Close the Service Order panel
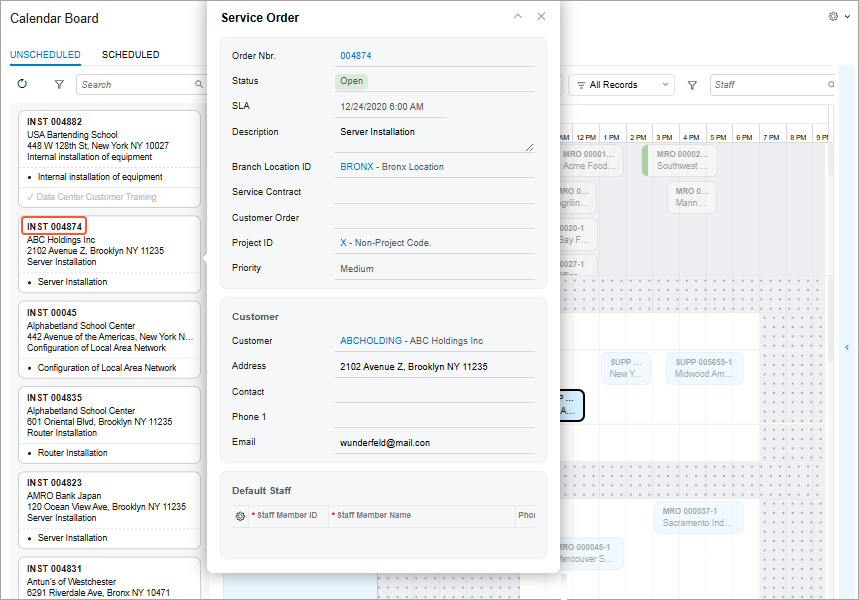This screenshot has height=600, width=859. click(541, 17)
